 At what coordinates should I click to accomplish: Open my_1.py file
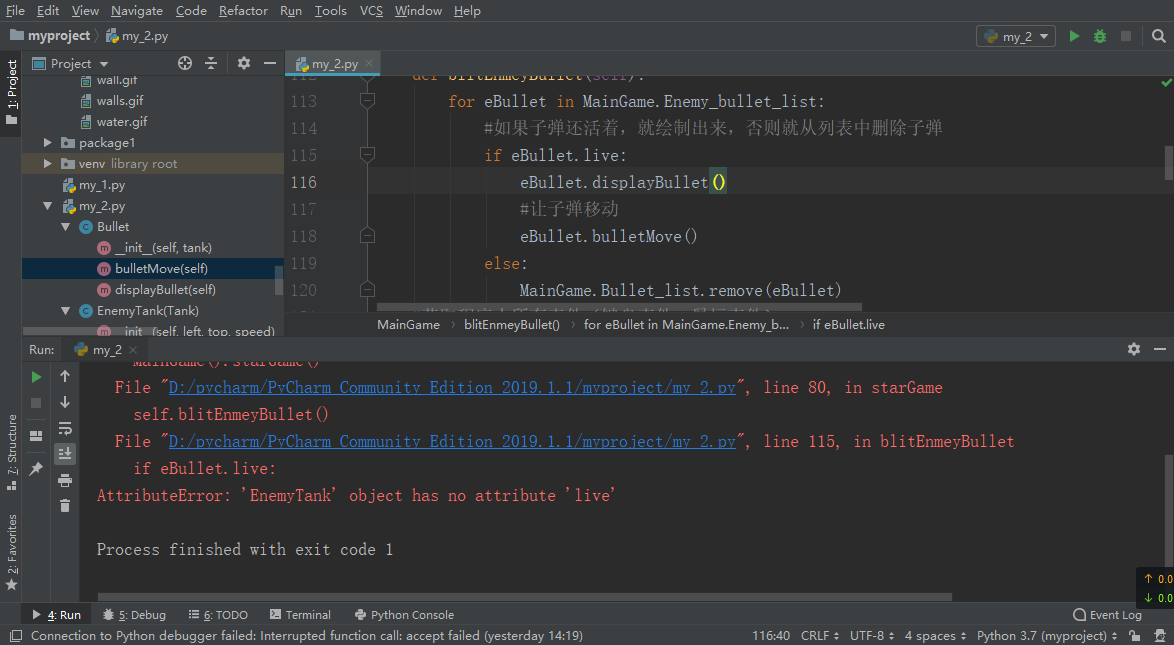tap(102, 185)
